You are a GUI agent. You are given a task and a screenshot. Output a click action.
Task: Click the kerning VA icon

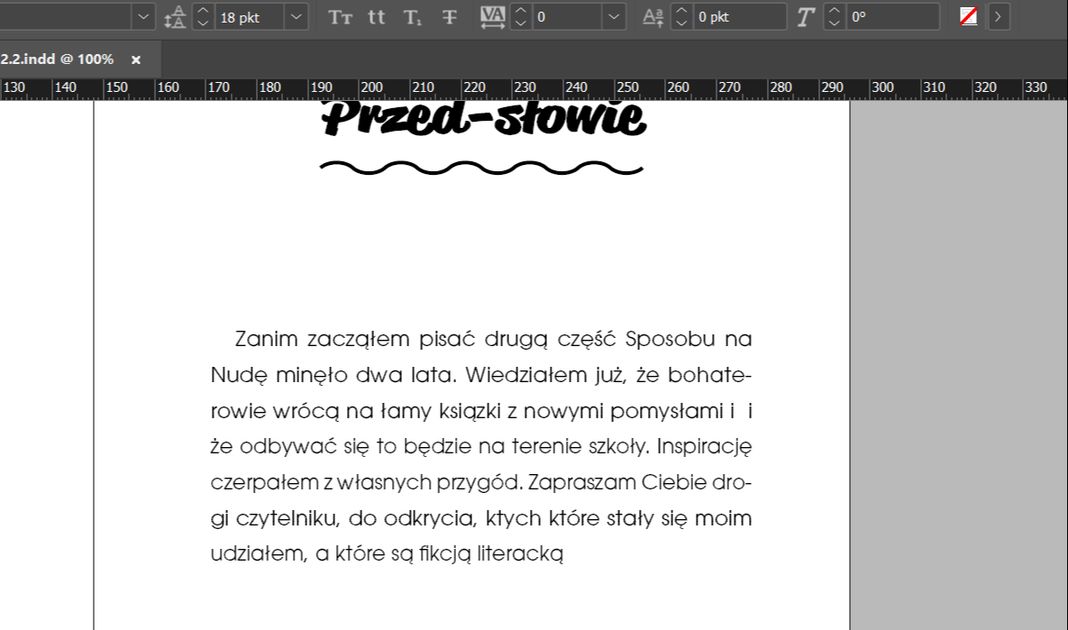pos(492,17)
